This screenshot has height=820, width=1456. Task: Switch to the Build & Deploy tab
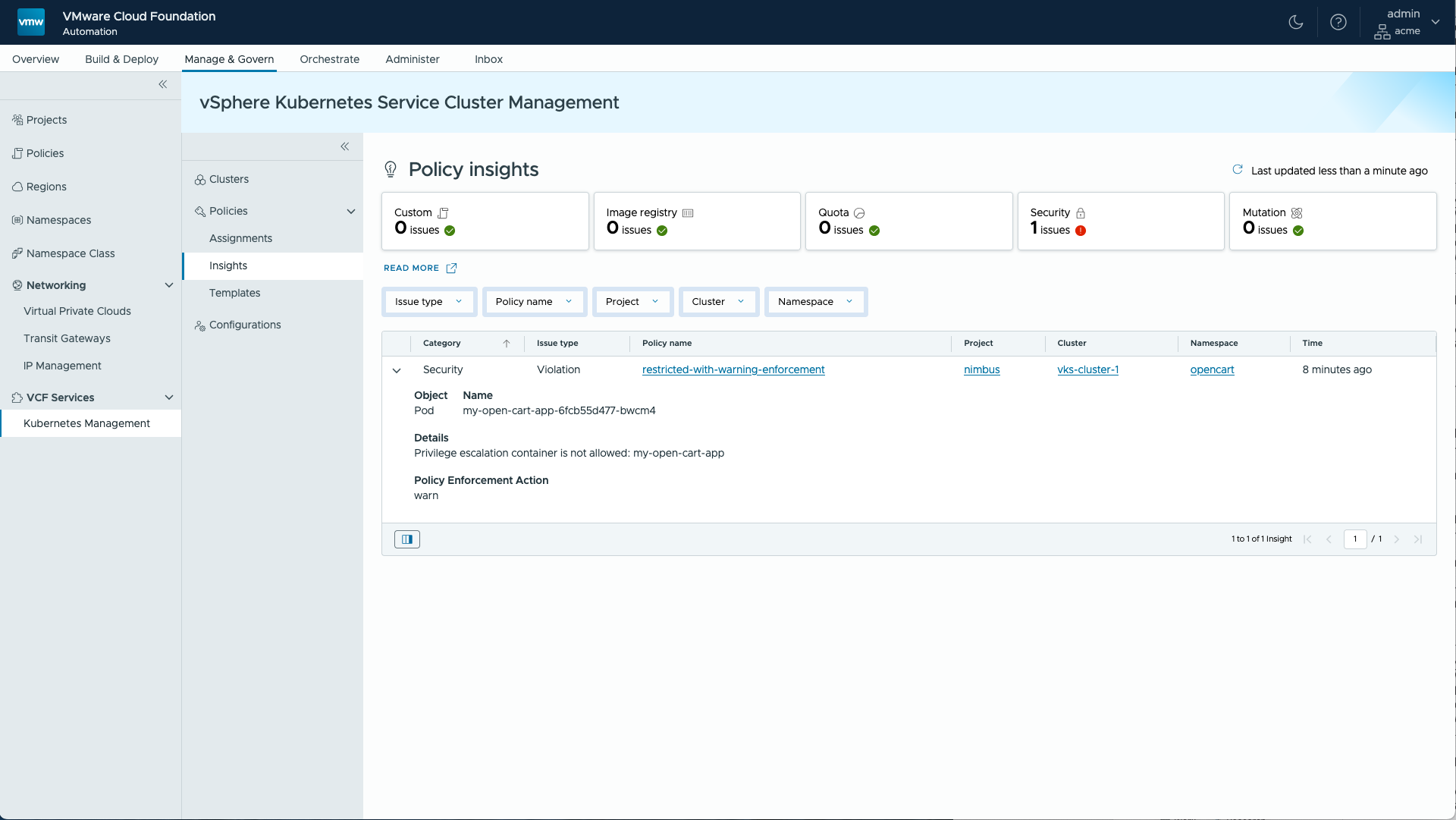[121, 59]
